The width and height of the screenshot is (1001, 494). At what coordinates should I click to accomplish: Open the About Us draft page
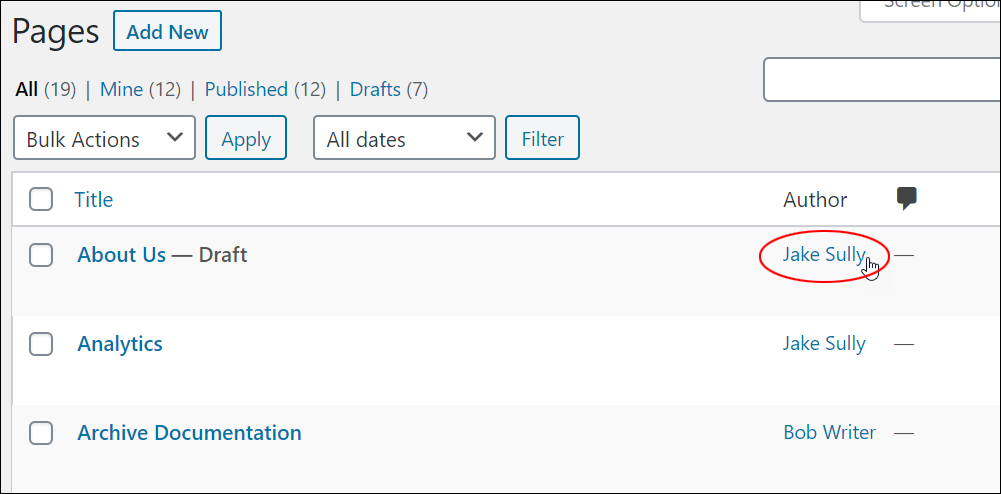point(121,255)
